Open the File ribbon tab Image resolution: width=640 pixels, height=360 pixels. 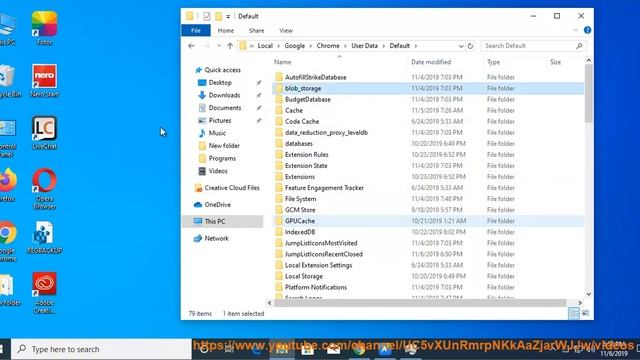pyautogui.click(x=196, y=31)
